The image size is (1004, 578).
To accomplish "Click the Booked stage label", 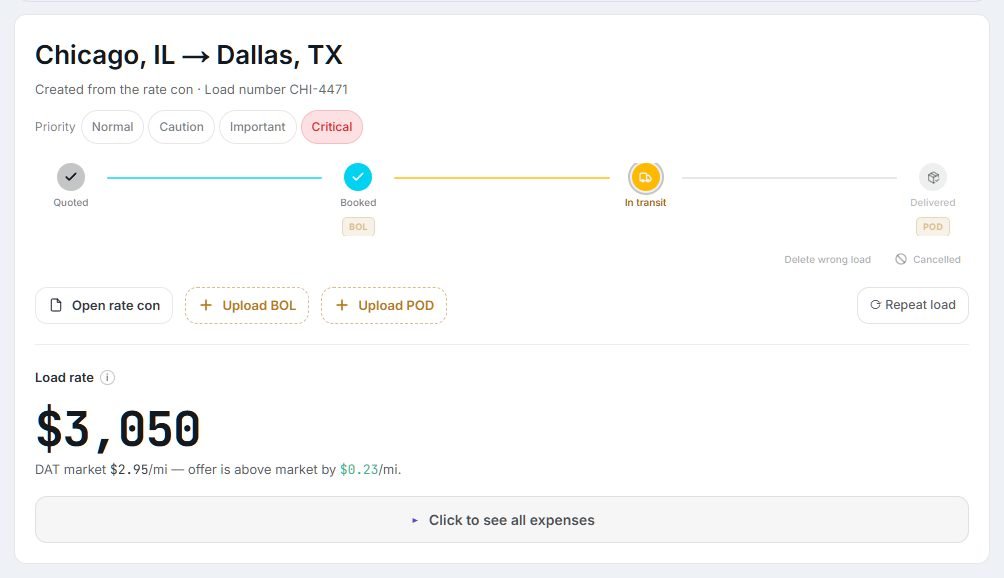I will click(358, 202).
